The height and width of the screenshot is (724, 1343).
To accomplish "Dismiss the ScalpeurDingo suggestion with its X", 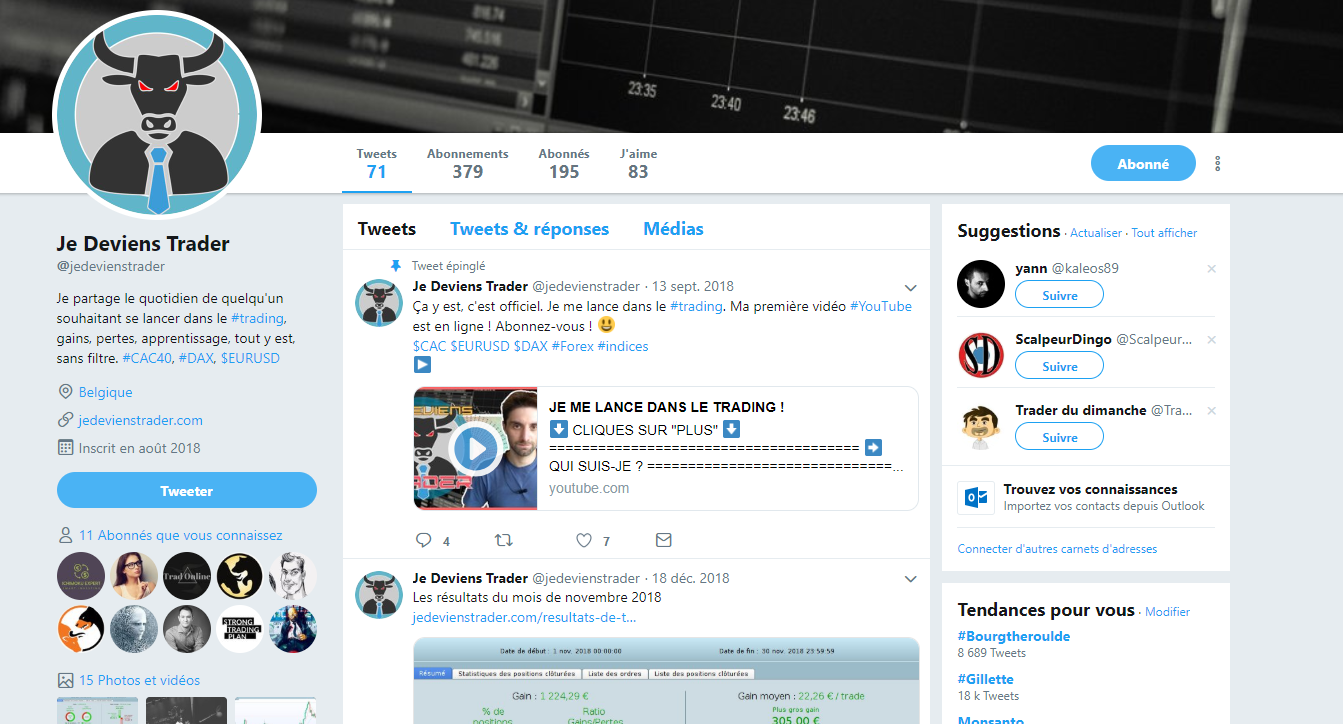I will (x=1211, y=340).
